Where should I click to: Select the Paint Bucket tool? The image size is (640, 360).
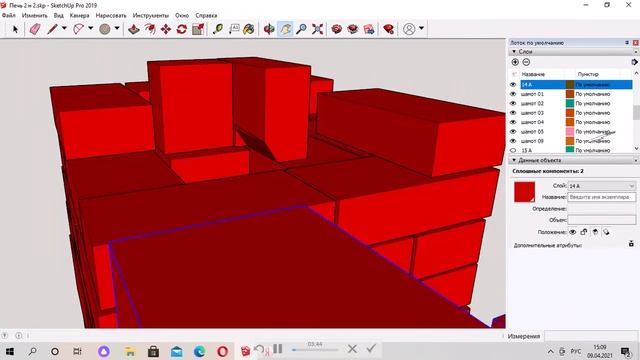click(249, 29)
